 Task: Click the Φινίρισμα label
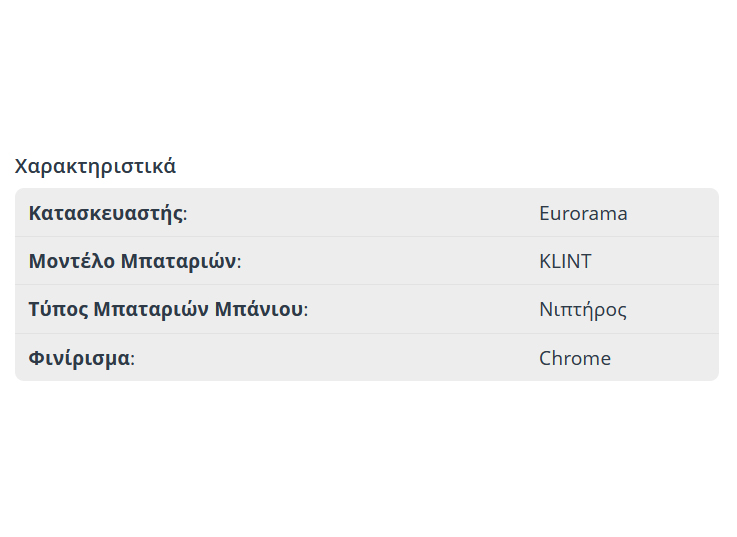pos(80,358)
